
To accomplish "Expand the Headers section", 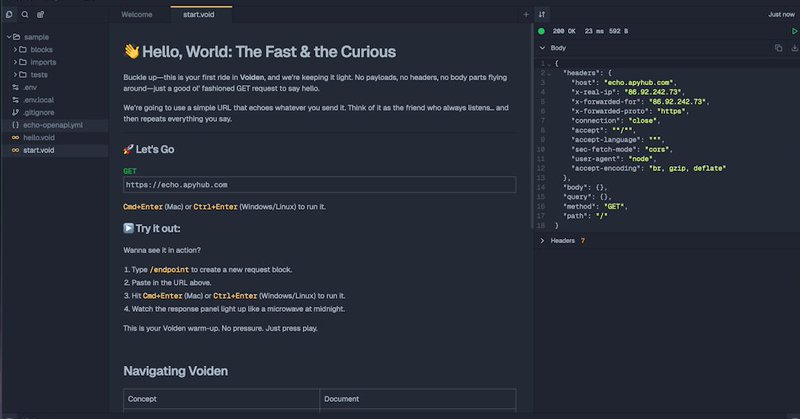I will [x=542, y=240].
